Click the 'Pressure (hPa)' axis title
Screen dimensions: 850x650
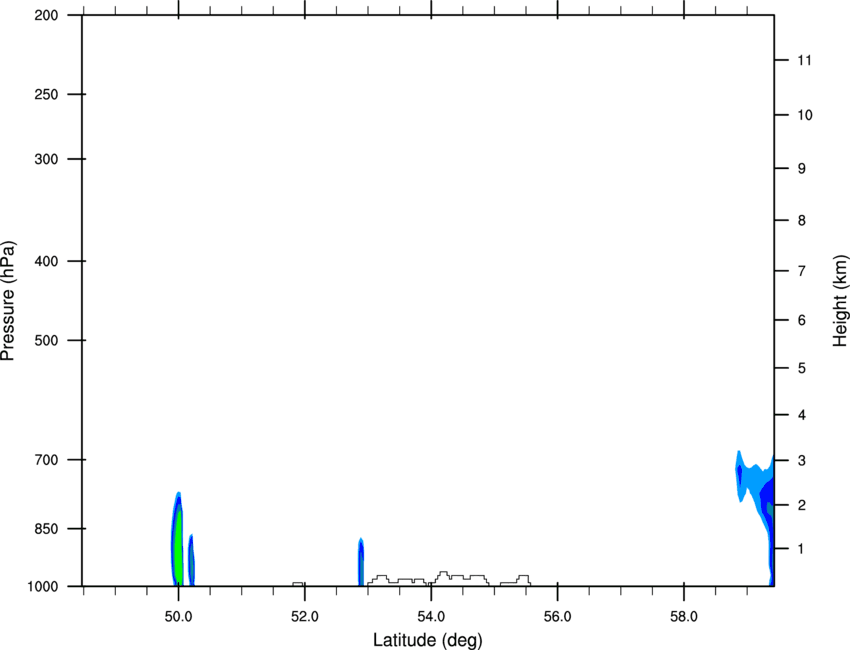(8, 301)
